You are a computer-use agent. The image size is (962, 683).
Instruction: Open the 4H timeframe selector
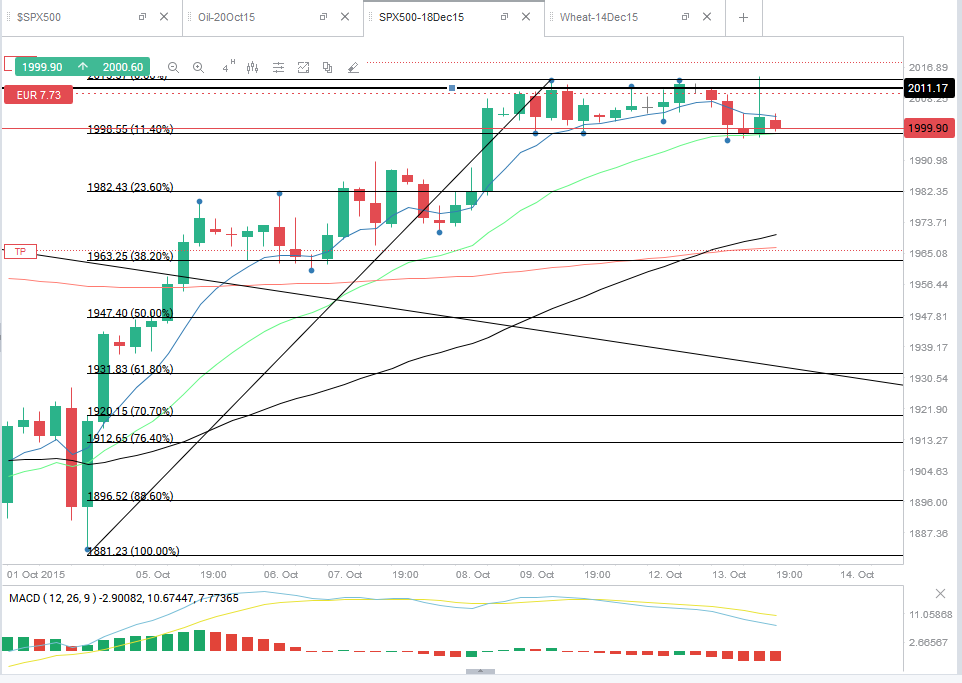coord(228,67)
